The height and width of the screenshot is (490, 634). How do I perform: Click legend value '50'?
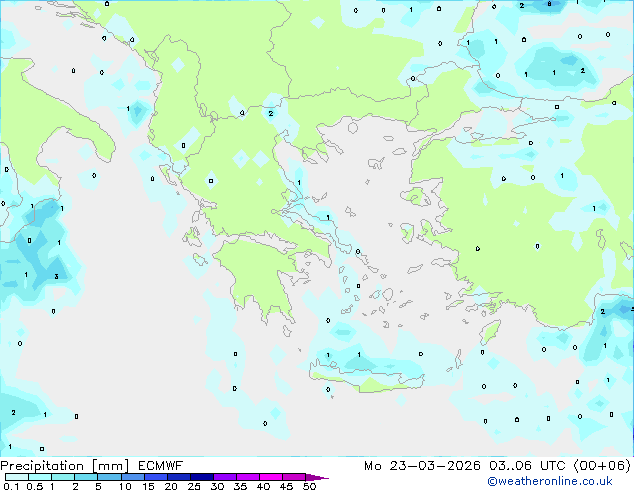tap(310, 486)
